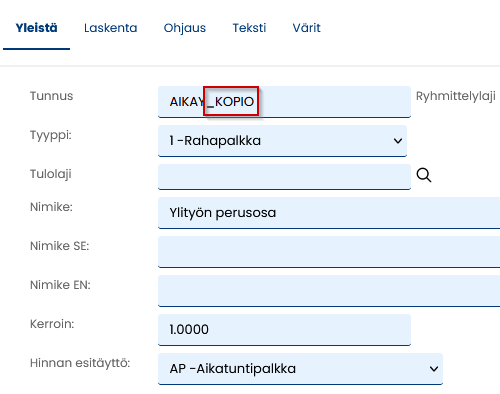
Task: Click into the Tunnus field AIKAY_KOPIO
Action: [x=284, y=102]
